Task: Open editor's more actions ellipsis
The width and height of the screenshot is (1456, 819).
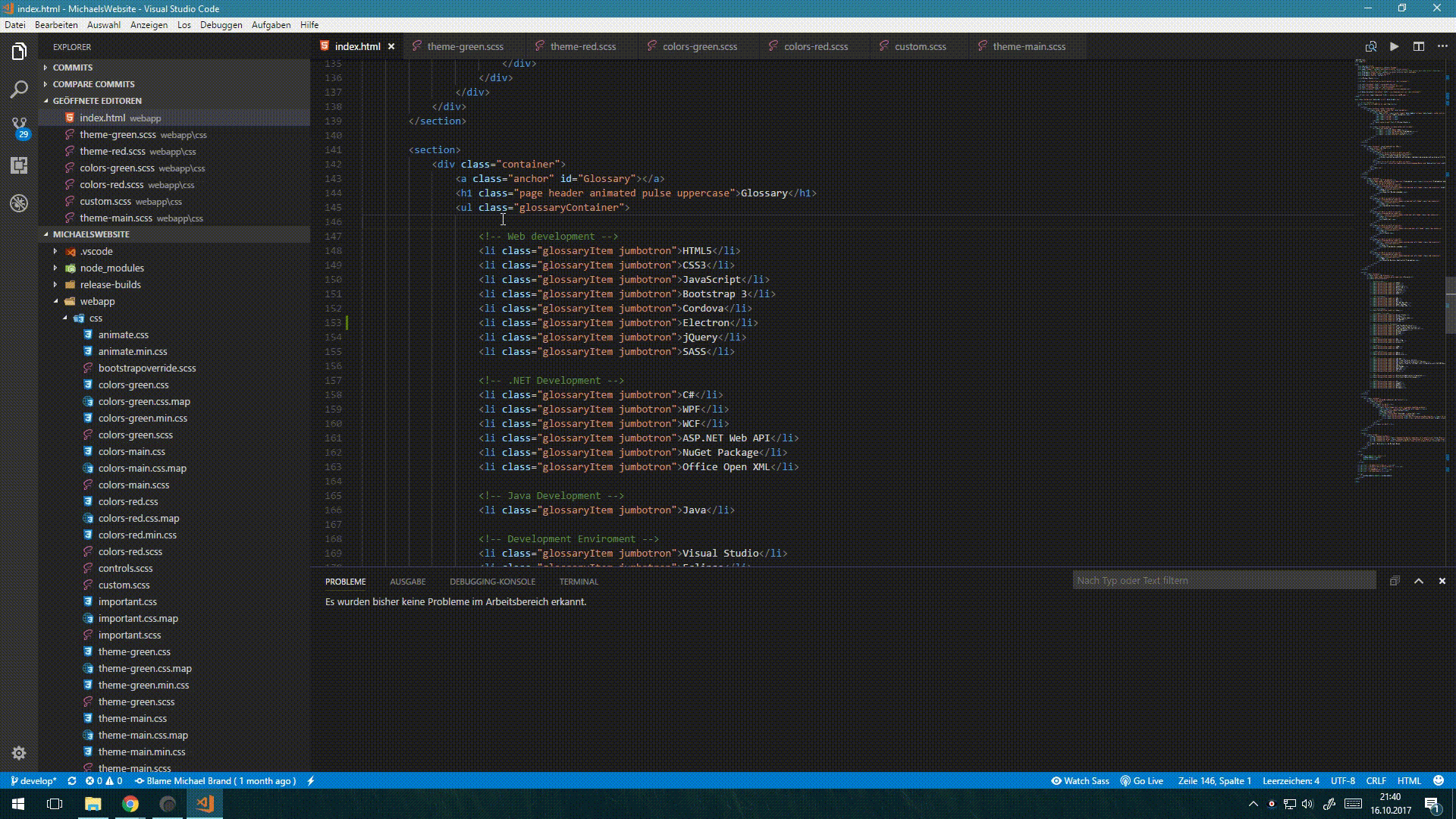Action: 1442,46
